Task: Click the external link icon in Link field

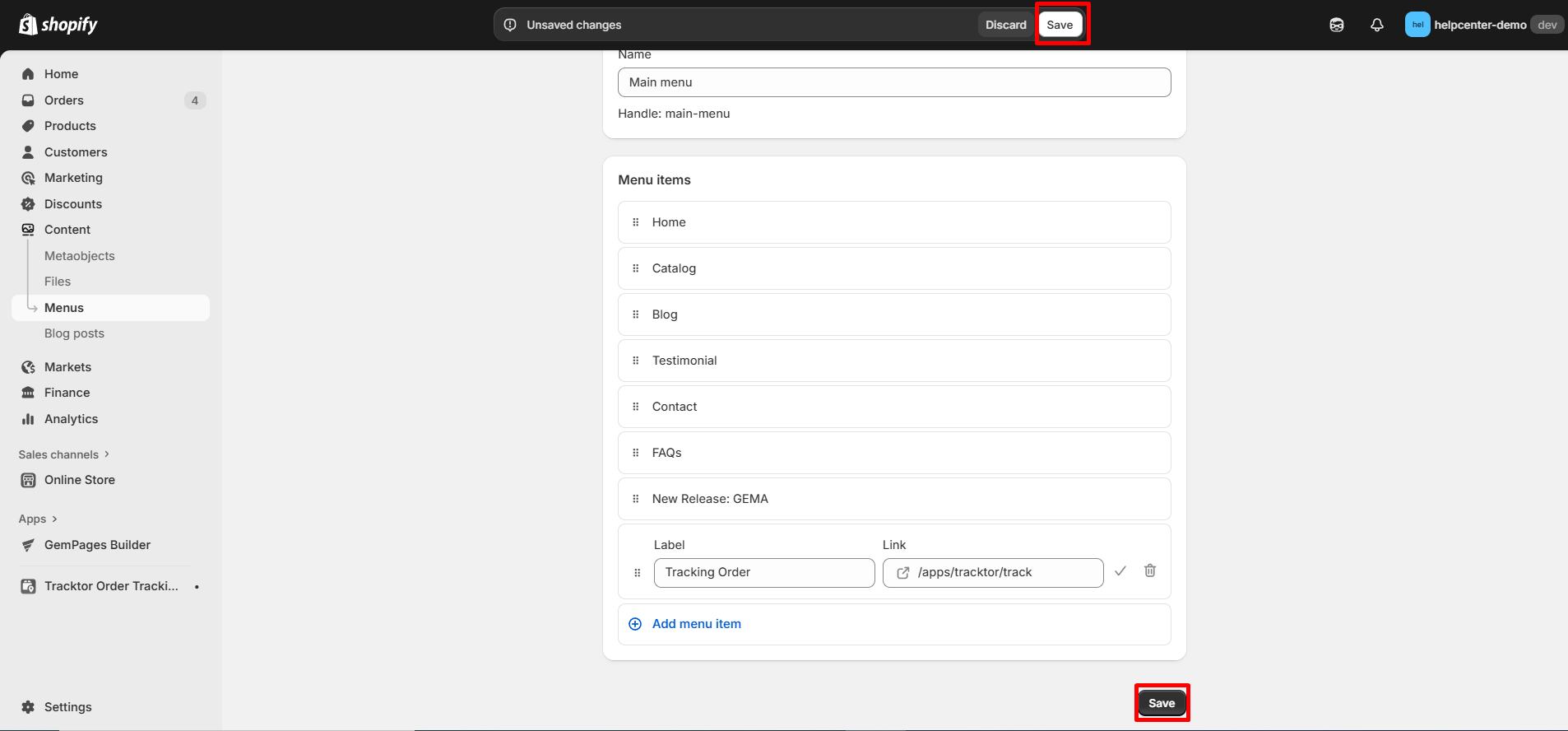Action: [x=902, y=573]
